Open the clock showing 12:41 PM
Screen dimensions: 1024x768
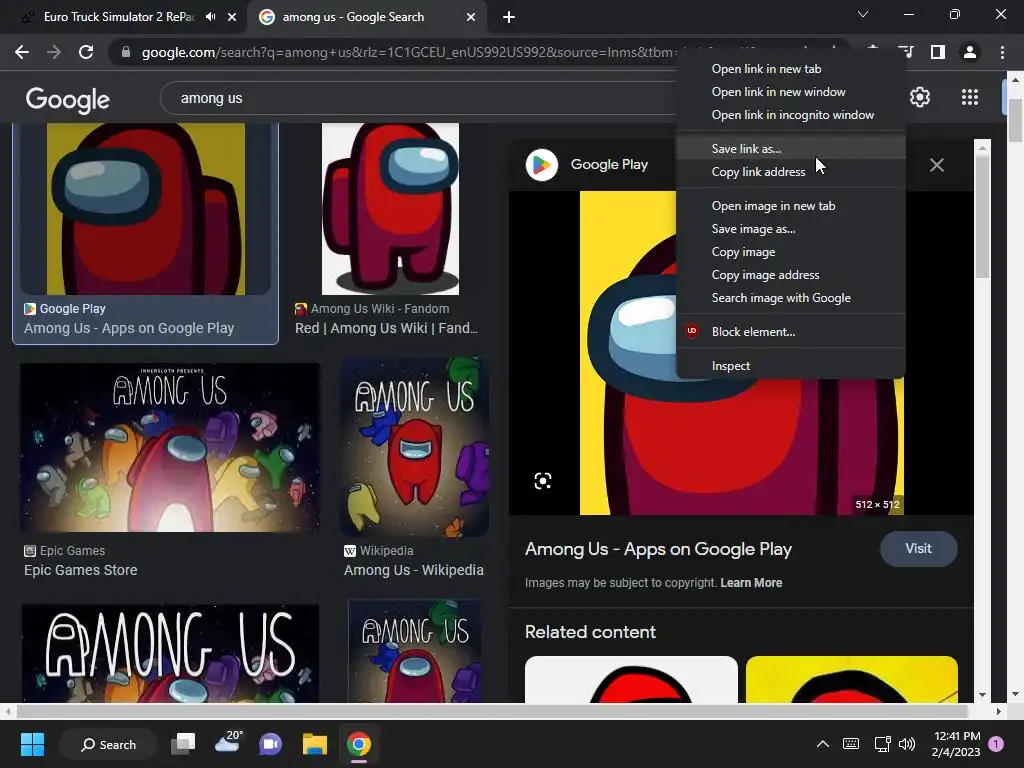point(957,744)
